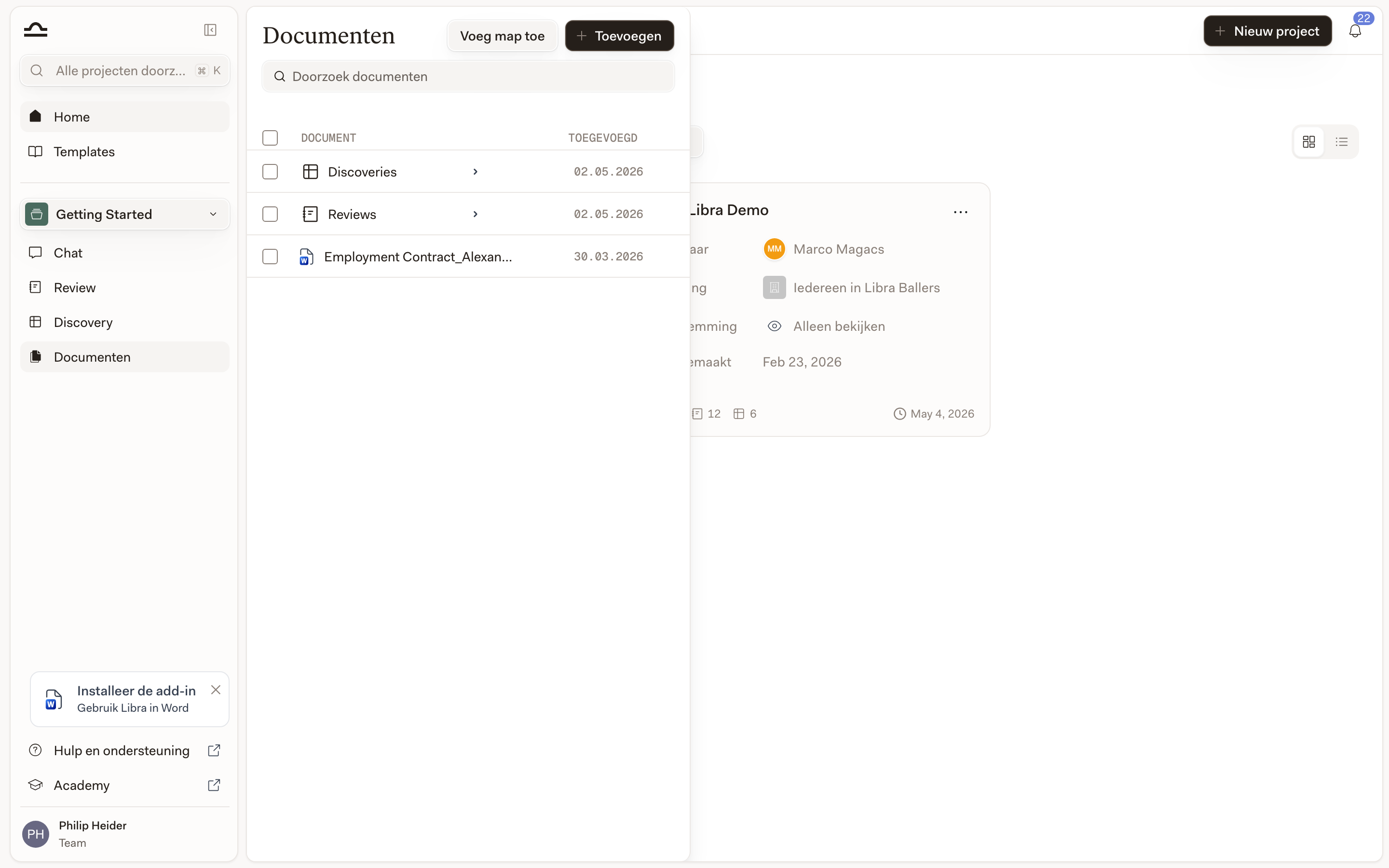This screenshot has height=868, width=1389.
Task: Open the Academy link
Action: coord(124,785)
